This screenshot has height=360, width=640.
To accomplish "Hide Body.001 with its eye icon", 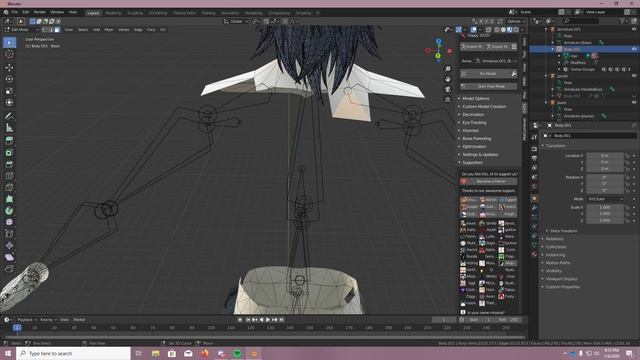I will [634, 49].
